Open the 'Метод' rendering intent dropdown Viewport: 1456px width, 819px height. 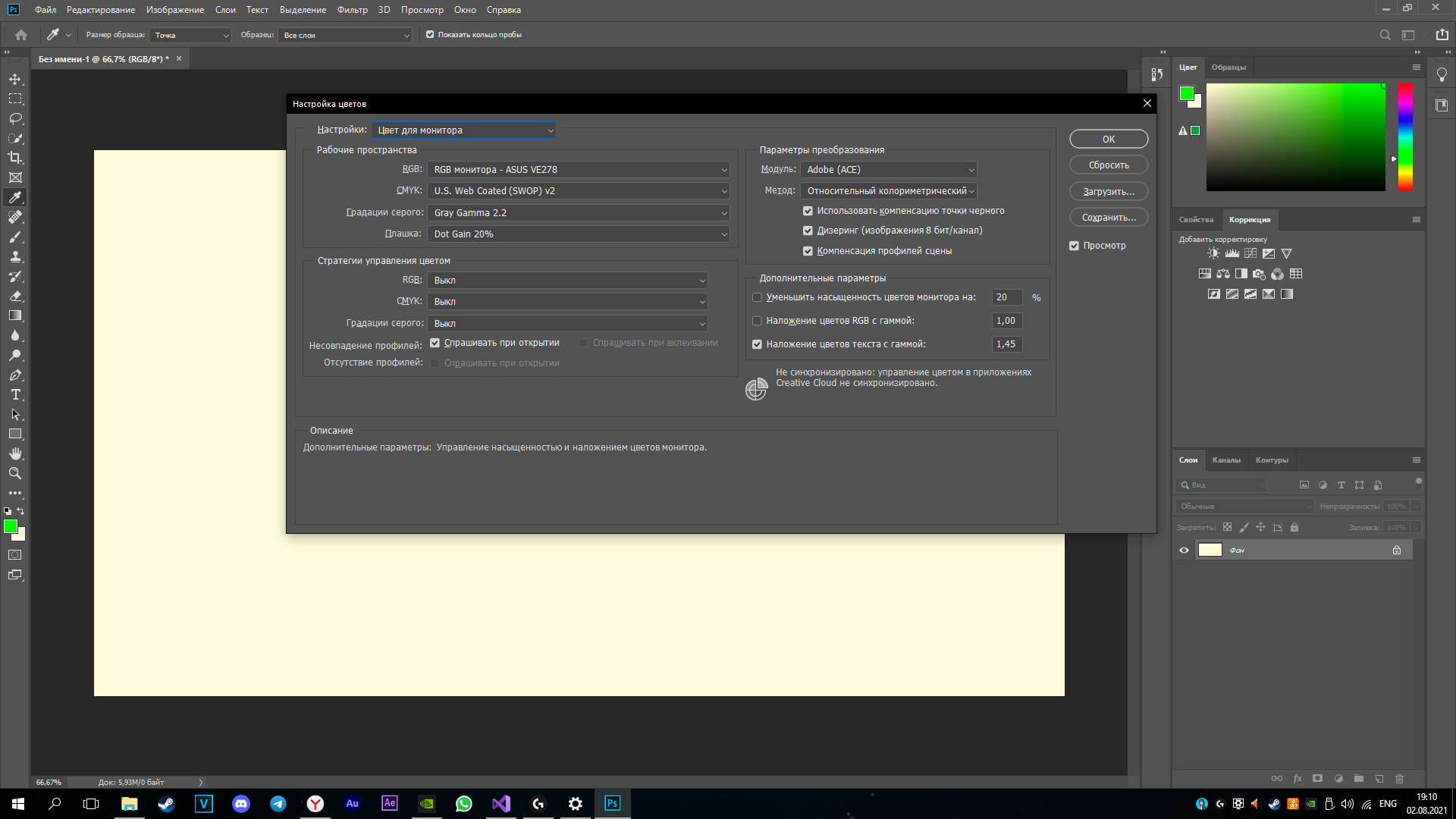coord(889,191)
